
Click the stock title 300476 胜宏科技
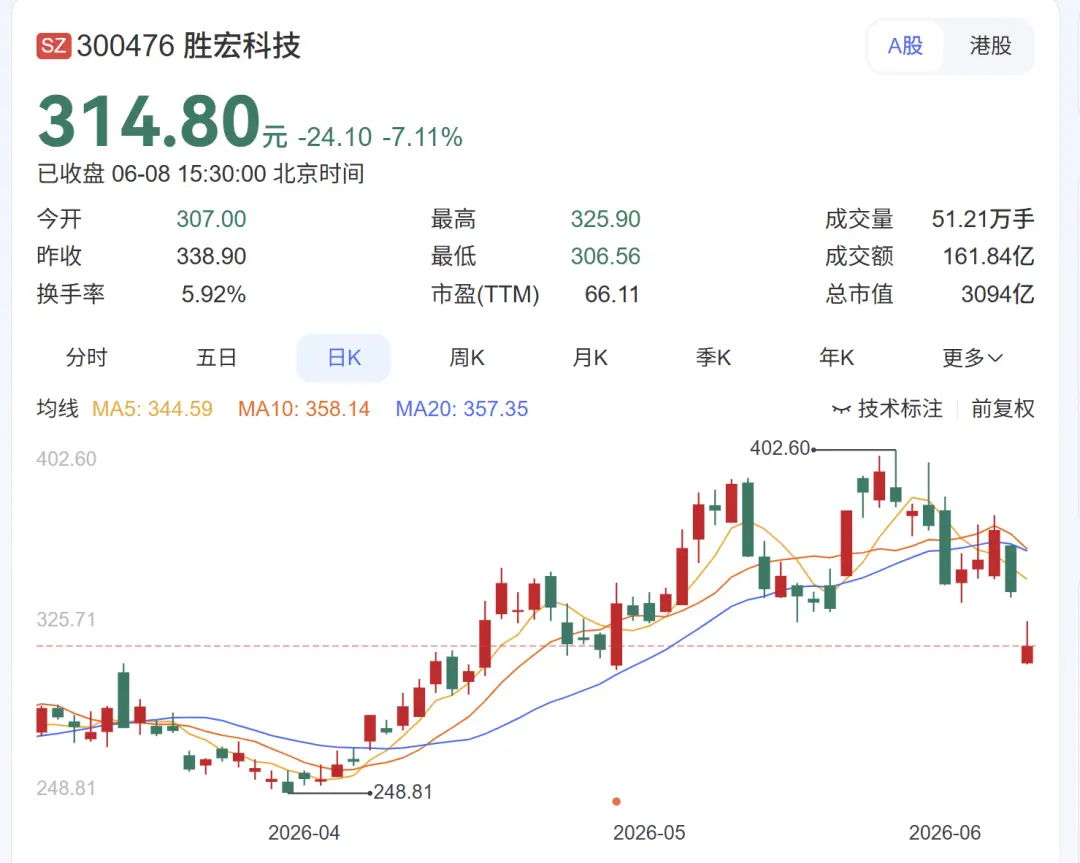[189, 46]
